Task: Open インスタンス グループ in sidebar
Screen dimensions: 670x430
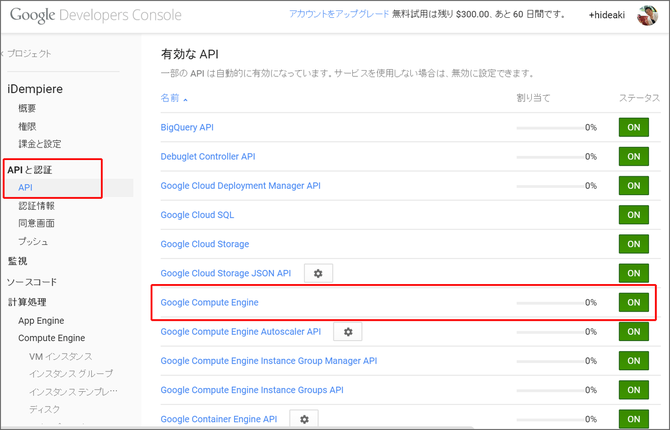Action: point(71,374)
